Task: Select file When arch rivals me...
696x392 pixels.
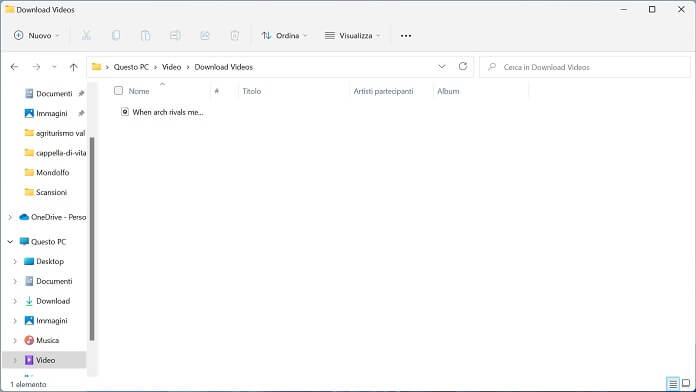Action: click(x=162, y=112)
